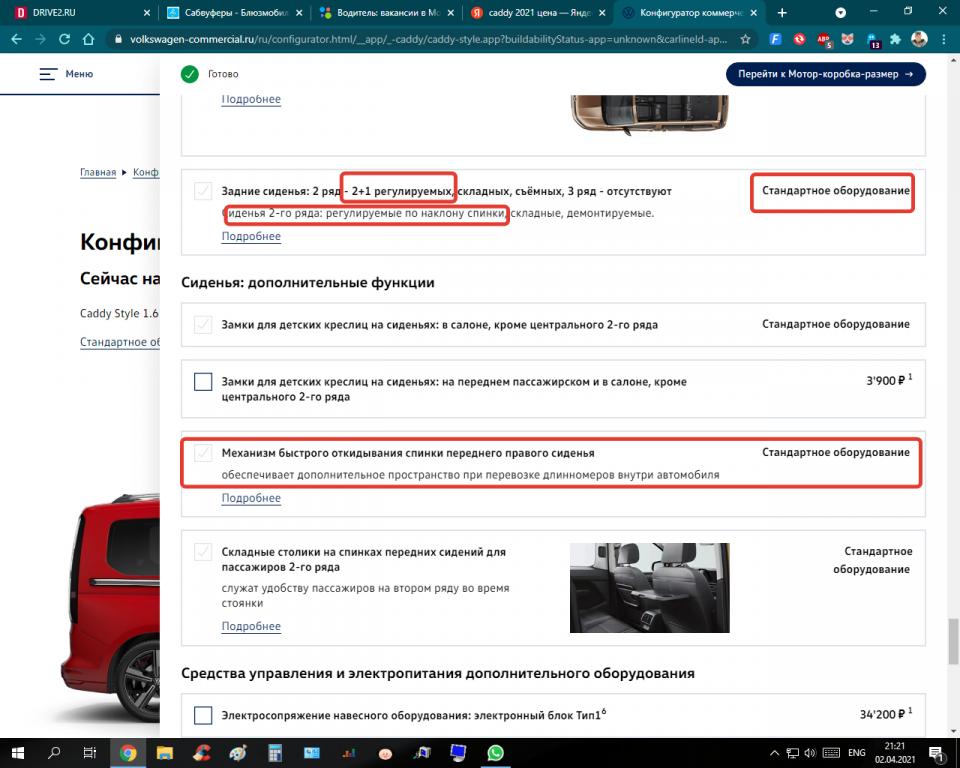
Task: Toggle the Складные столики checkbox
Action: click(203, 552)
